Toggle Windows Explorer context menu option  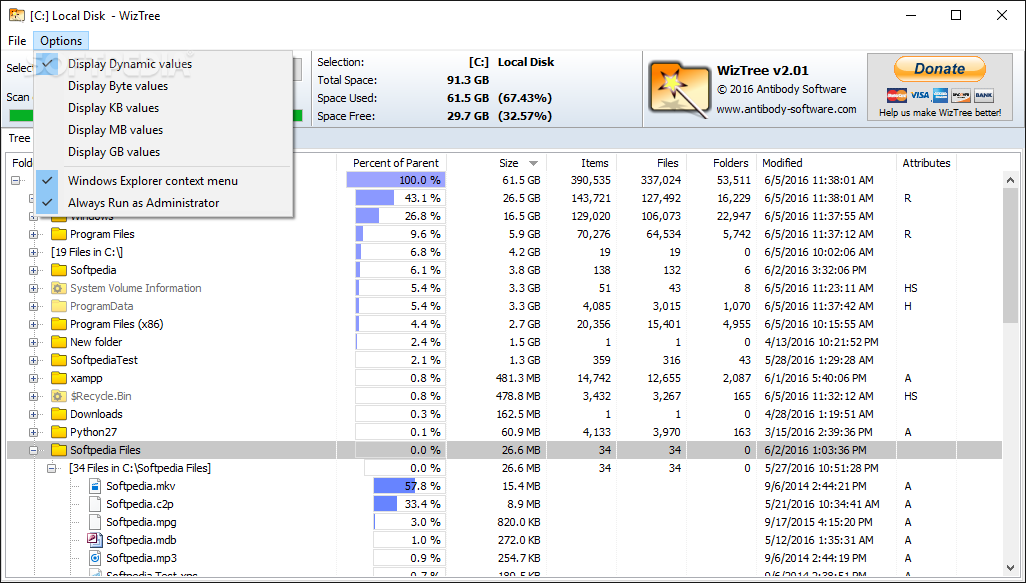coord(164,181)
